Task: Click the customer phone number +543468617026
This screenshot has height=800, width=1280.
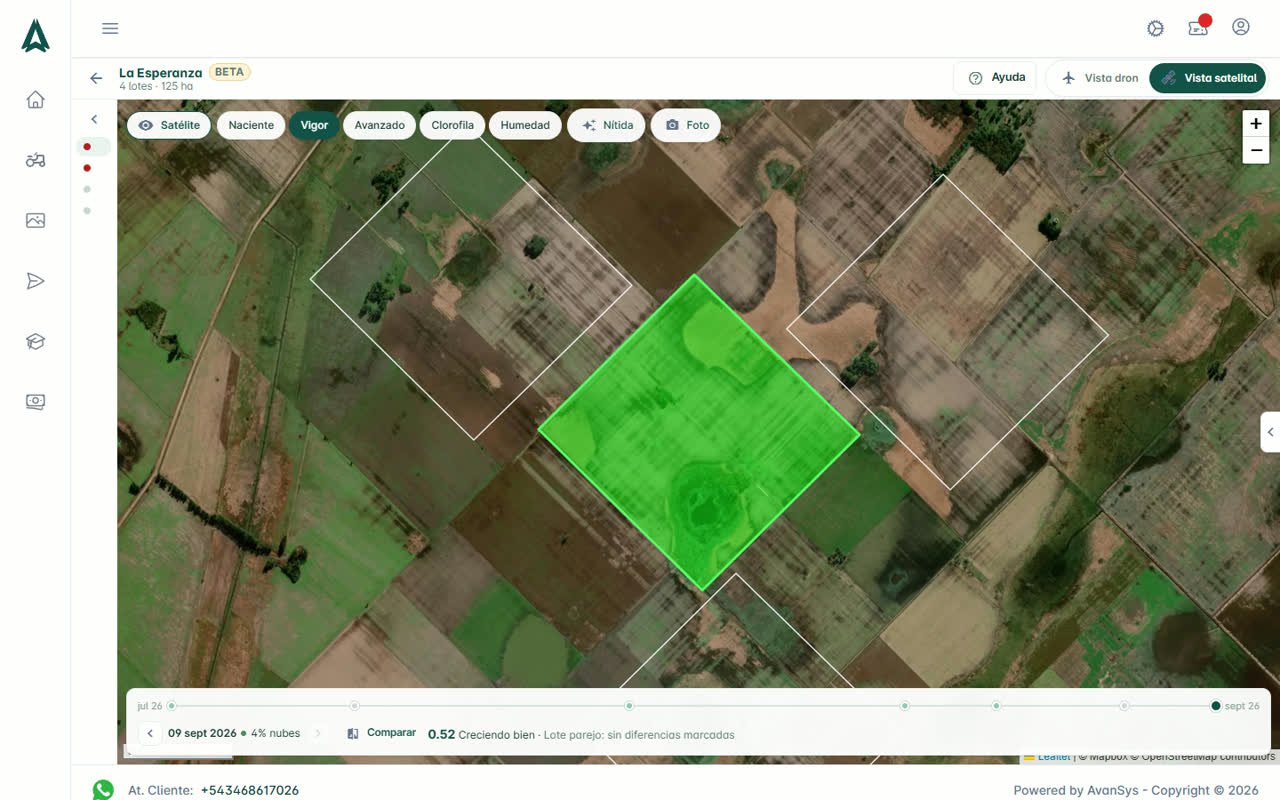Action: click(250, 790)
